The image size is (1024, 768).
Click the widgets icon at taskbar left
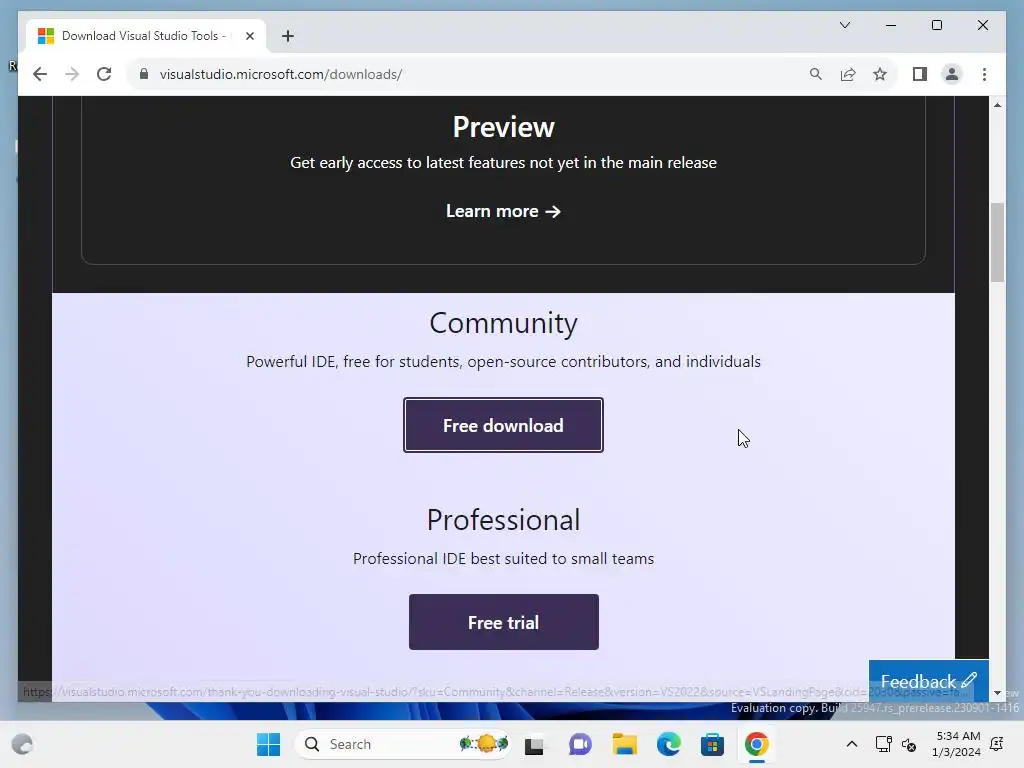click(22, 744)
